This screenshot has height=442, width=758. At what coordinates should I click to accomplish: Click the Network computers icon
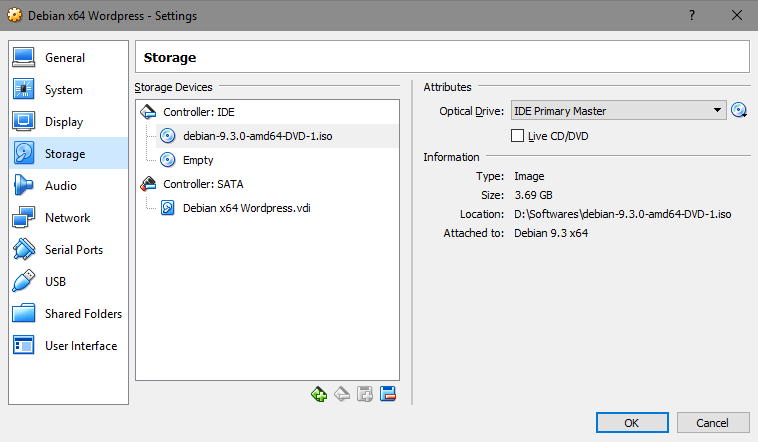(x=23, y=217)
